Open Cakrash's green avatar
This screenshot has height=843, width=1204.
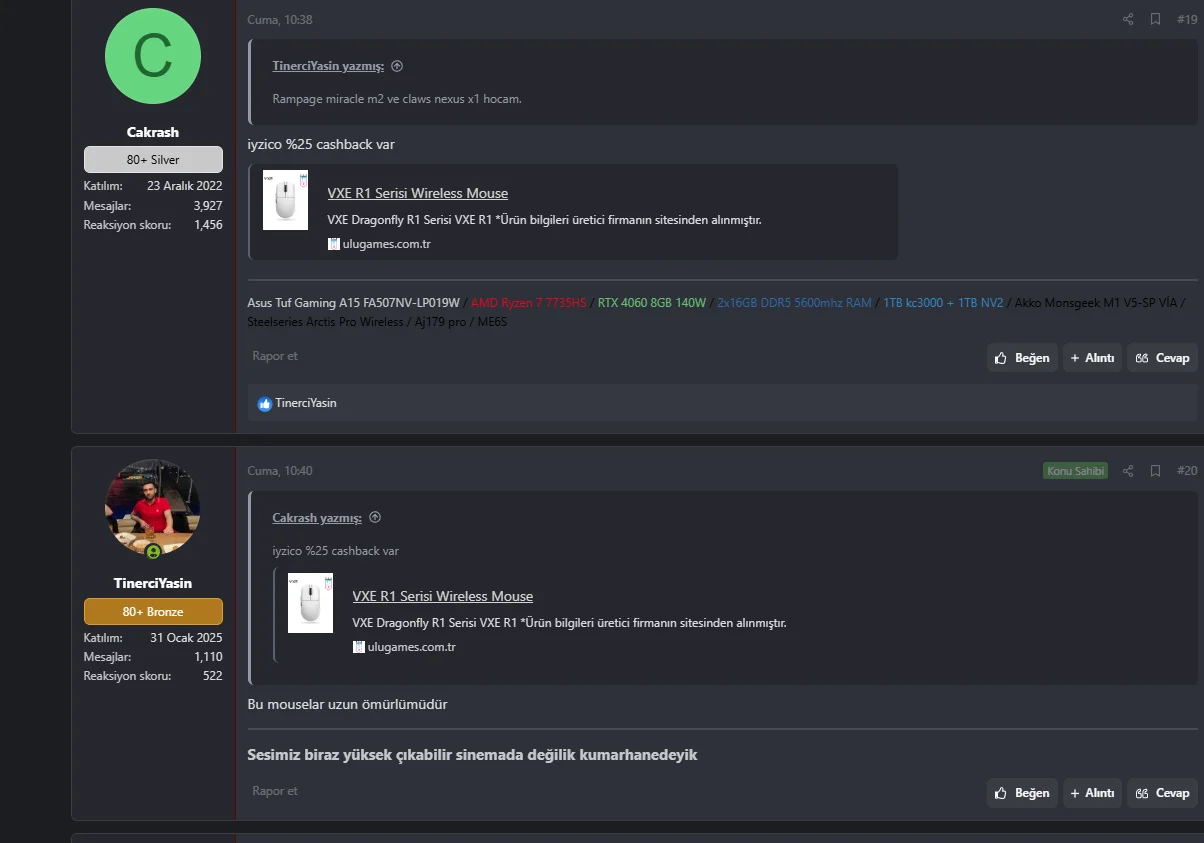[x=153, y=56]
